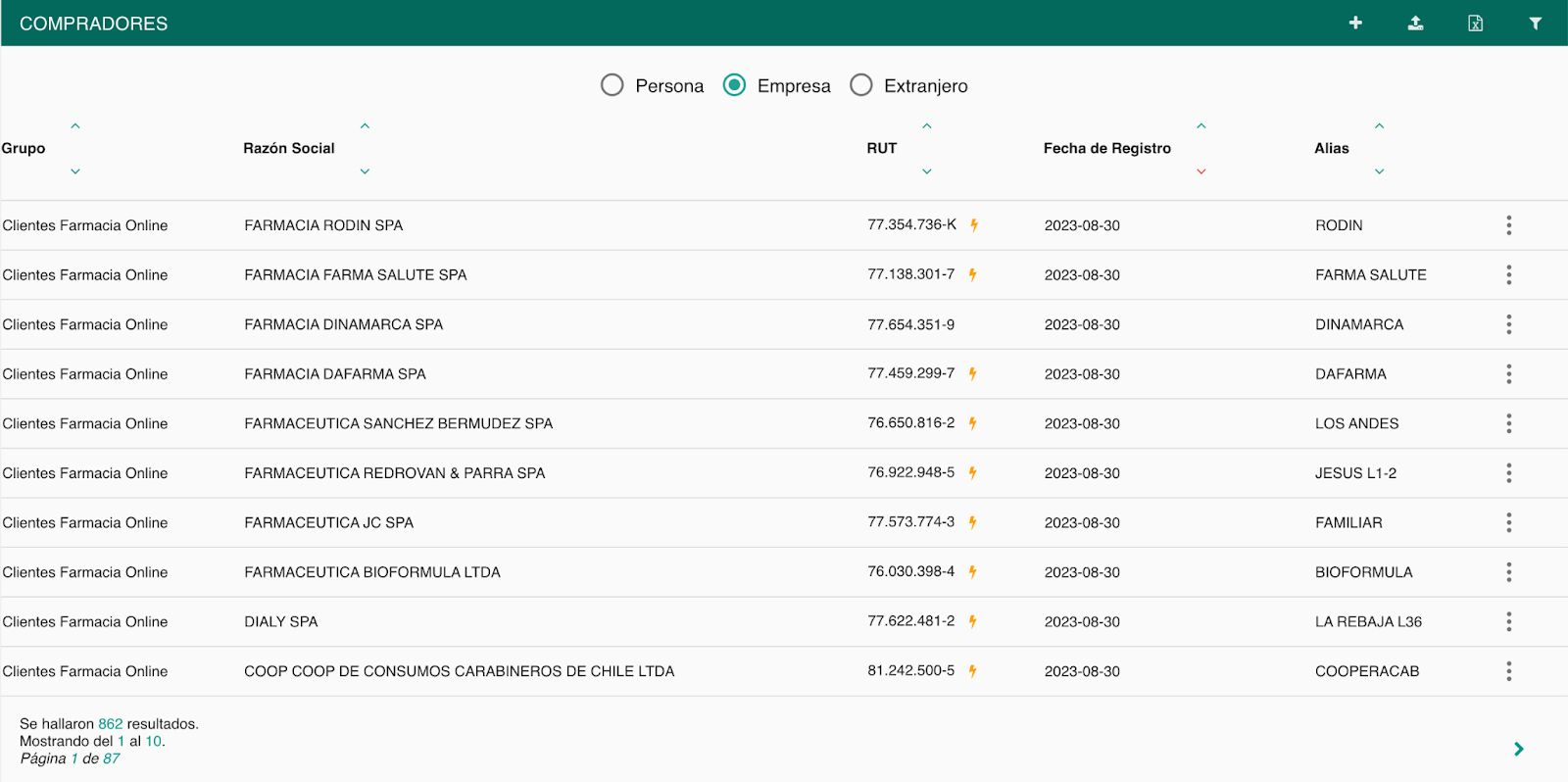Click the lightning icon next to RUT 77.622.481-2
This screenshot has width=1568, height=782.
tap(973, 621)
